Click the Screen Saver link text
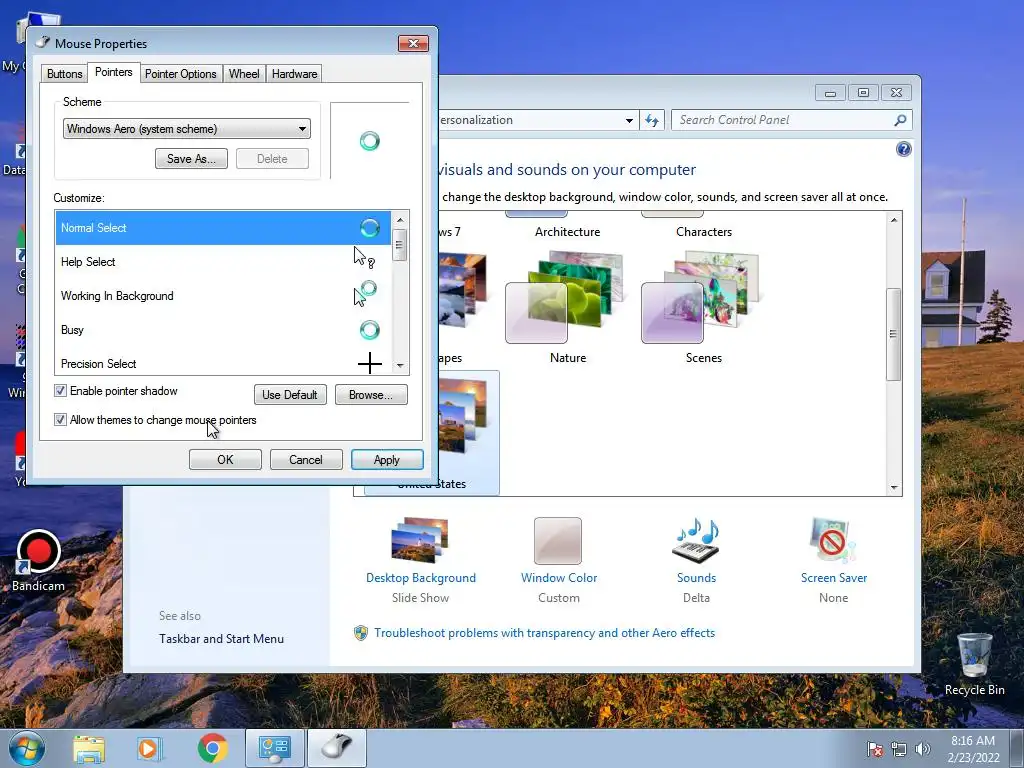This screenshot has height=768, width=1024. pos(834,578)
